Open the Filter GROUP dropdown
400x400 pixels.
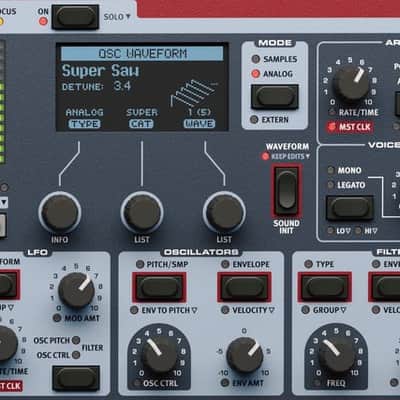pyautogui.click(x=329, y=310)
